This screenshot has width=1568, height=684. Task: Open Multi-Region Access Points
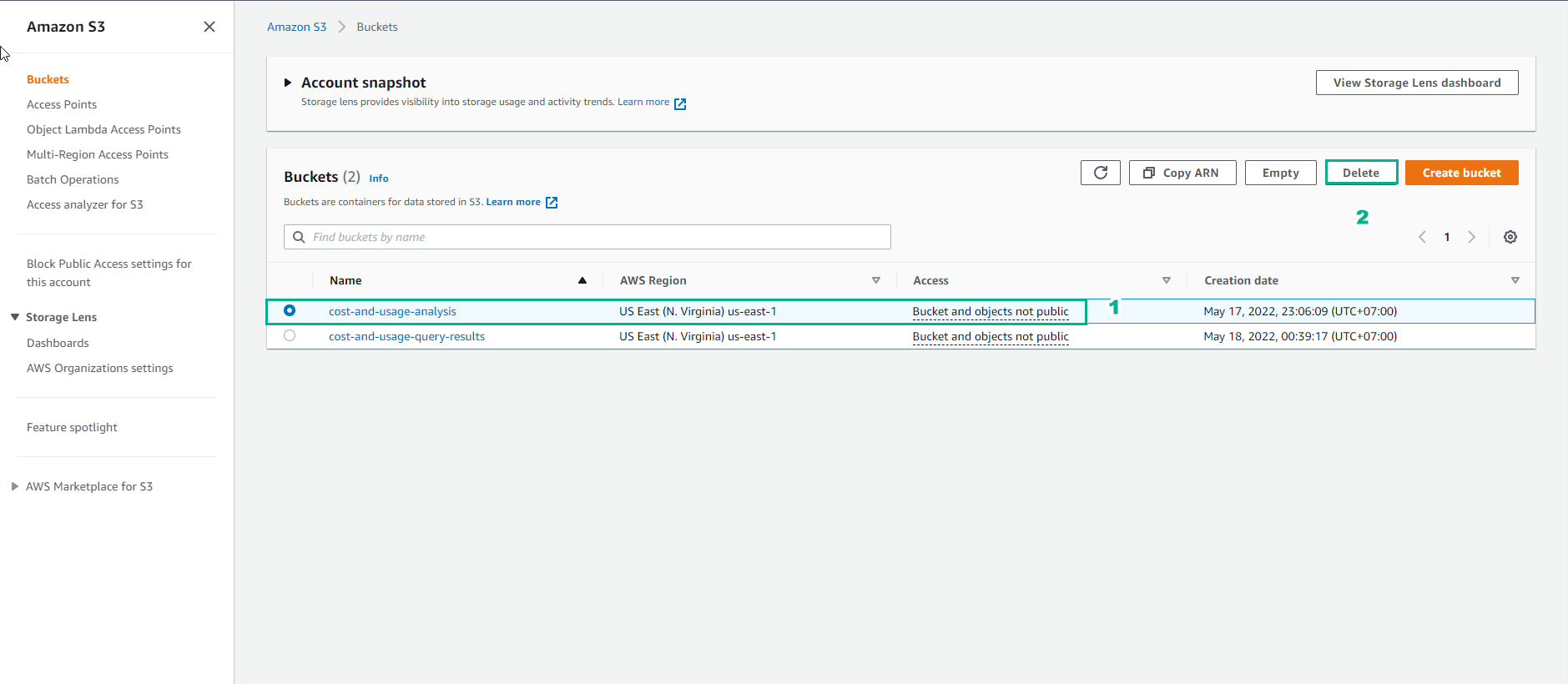click(x=98, y=154)
